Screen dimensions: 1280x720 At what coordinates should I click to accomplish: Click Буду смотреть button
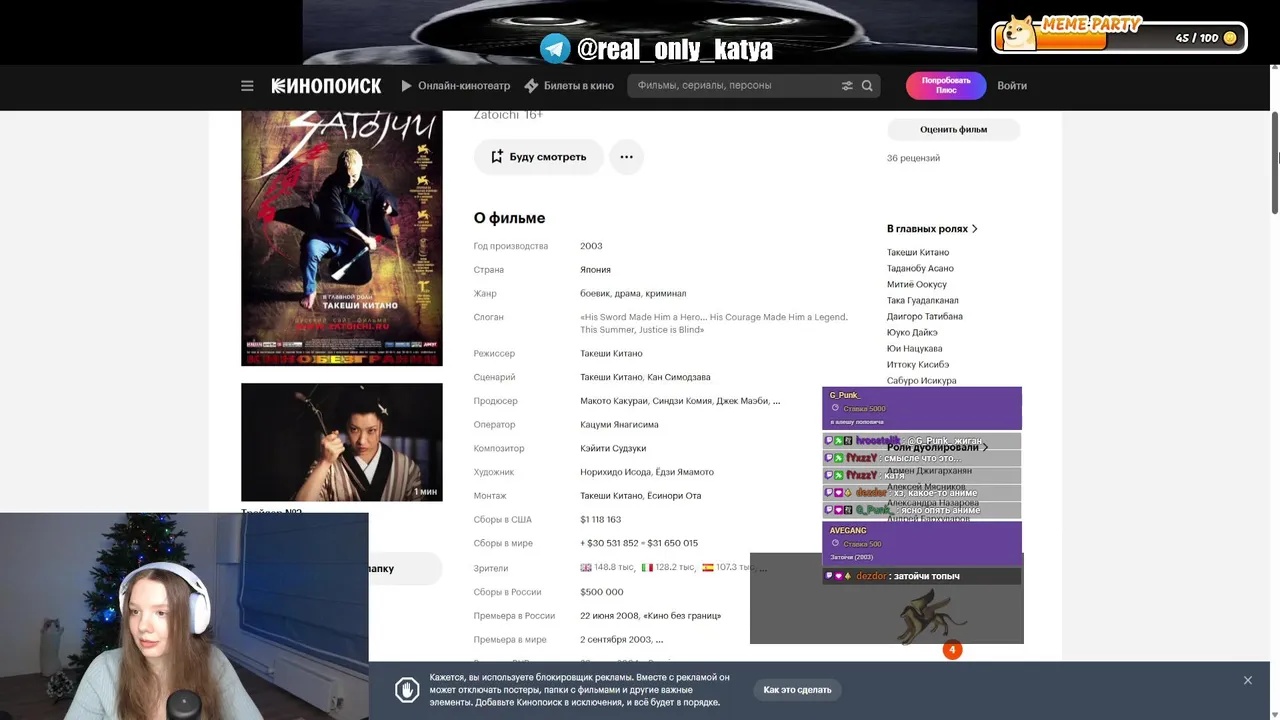(538, 157)
